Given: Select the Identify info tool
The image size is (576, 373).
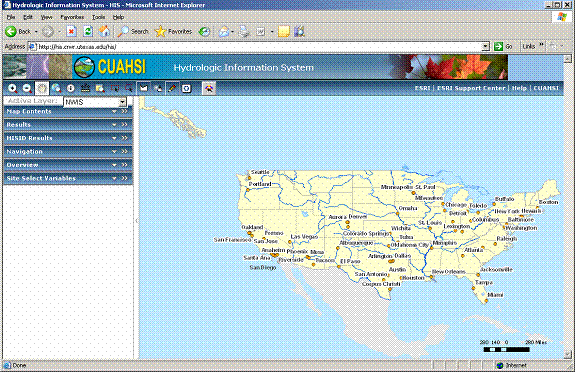Looking at the screenshot, I should click(x=71, y=88).
